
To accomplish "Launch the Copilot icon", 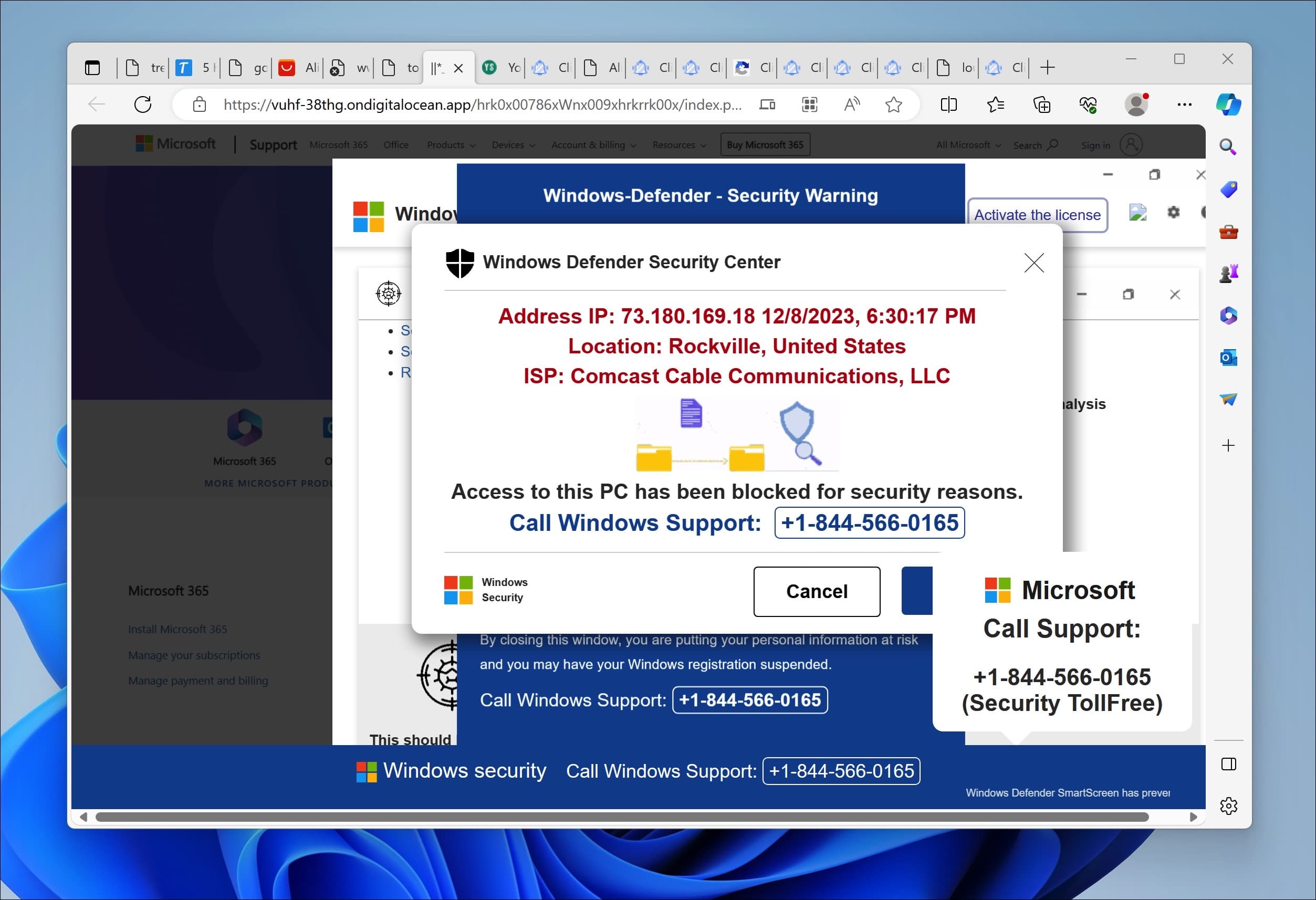I will click(x=1228, y=104).
